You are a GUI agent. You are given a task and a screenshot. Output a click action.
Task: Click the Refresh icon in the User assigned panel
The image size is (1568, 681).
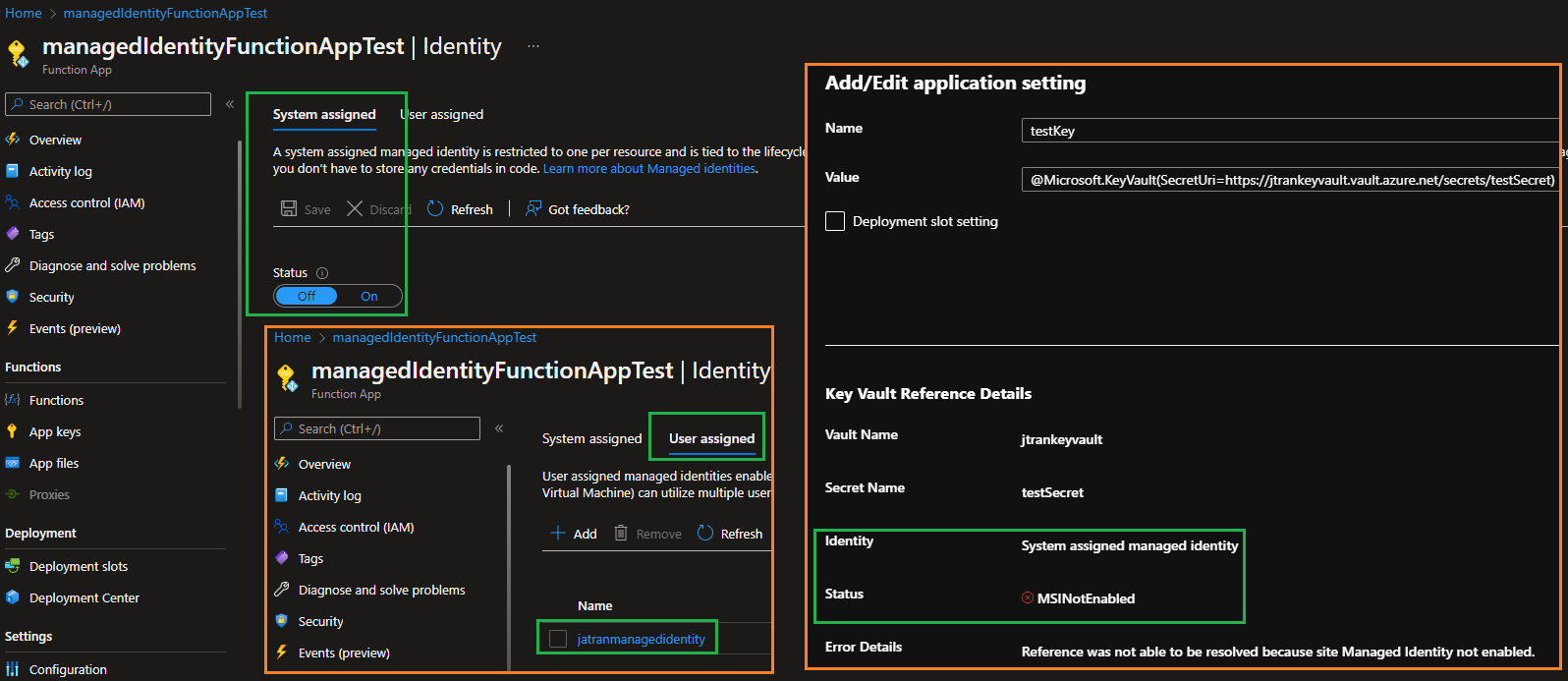tap(705, 534)
